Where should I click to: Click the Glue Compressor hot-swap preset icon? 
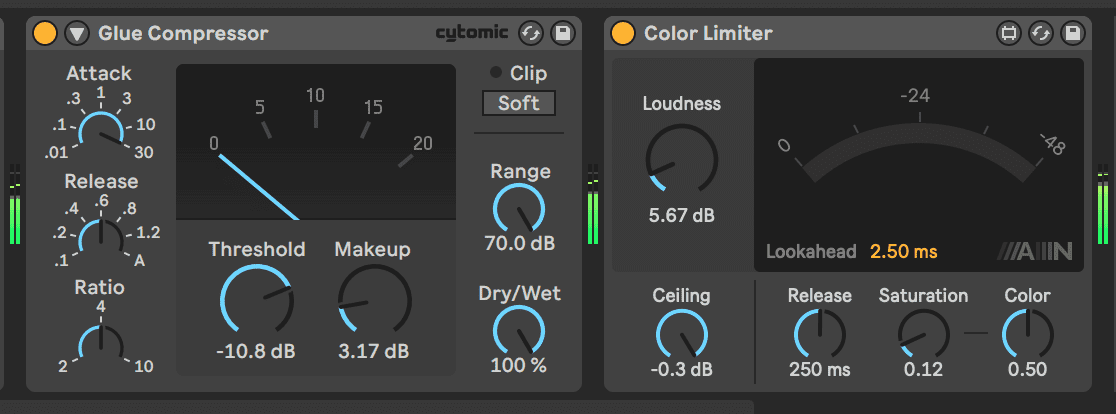coord(531,33)
